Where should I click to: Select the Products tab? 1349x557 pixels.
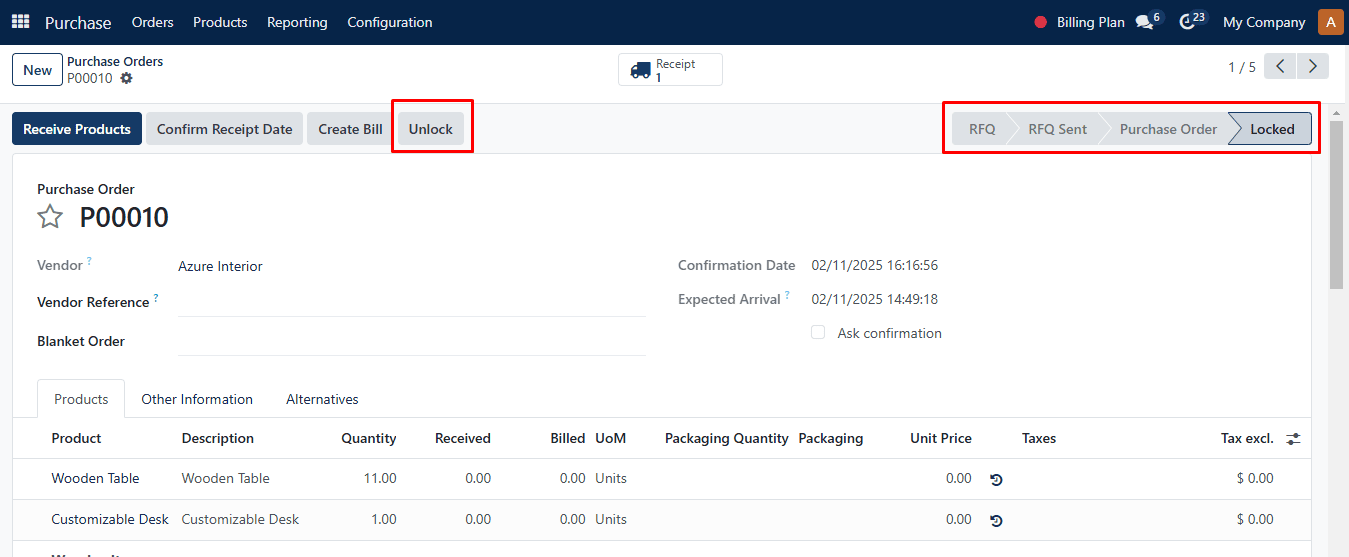click(81, 399)
